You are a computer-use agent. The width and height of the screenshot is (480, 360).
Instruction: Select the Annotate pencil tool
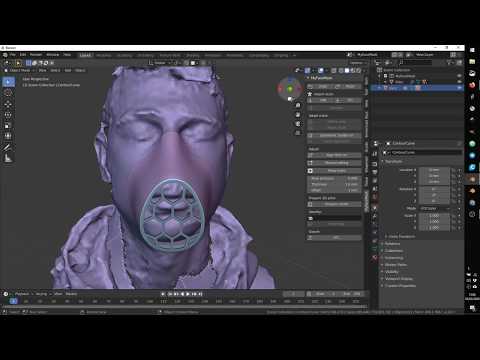pyautogui.click(x=8, y=148)
